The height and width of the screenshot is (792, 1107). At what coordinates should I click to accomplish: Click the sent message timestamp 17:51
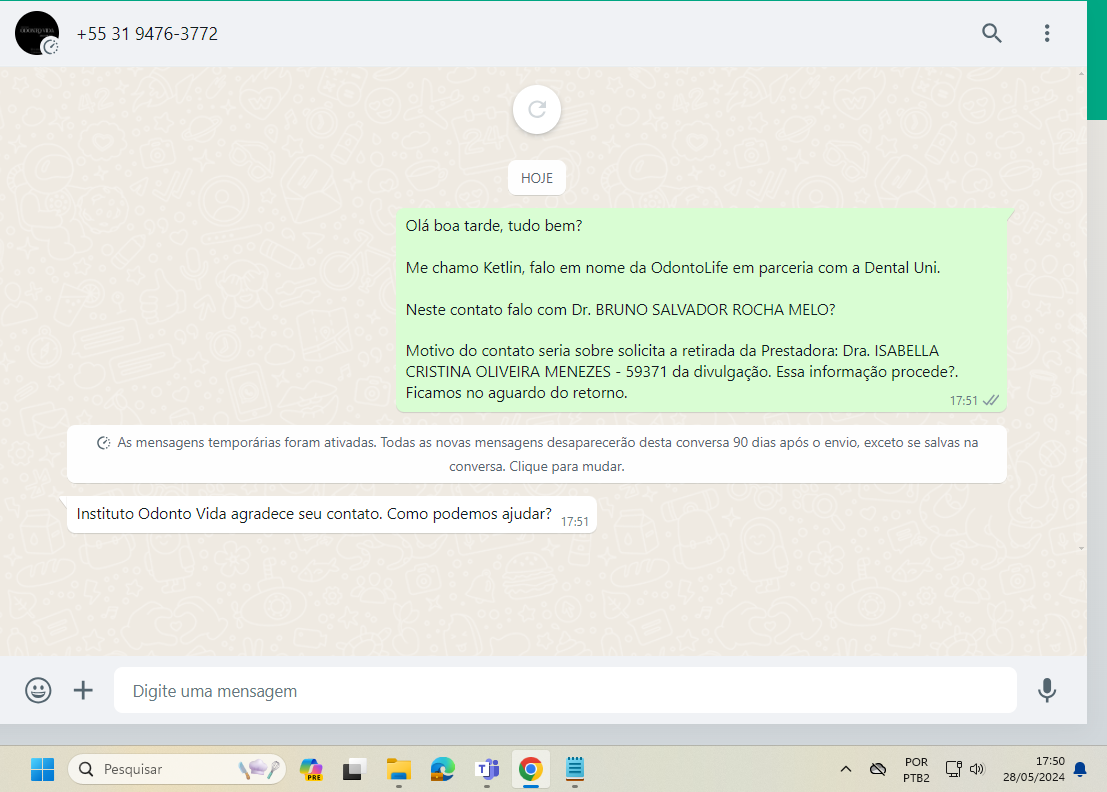click(x=963, y=401)
